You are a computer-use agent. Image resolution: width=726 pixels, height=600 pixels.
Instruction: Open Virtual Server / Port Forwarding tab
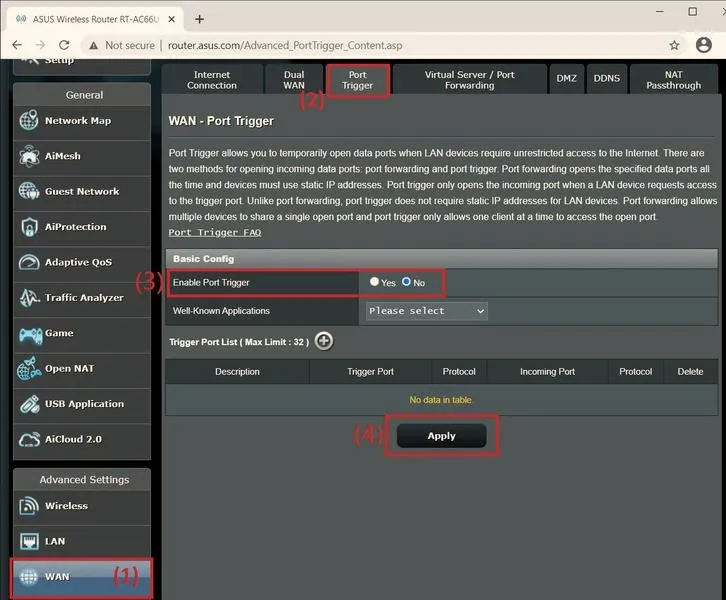click(x=469, y=80)
